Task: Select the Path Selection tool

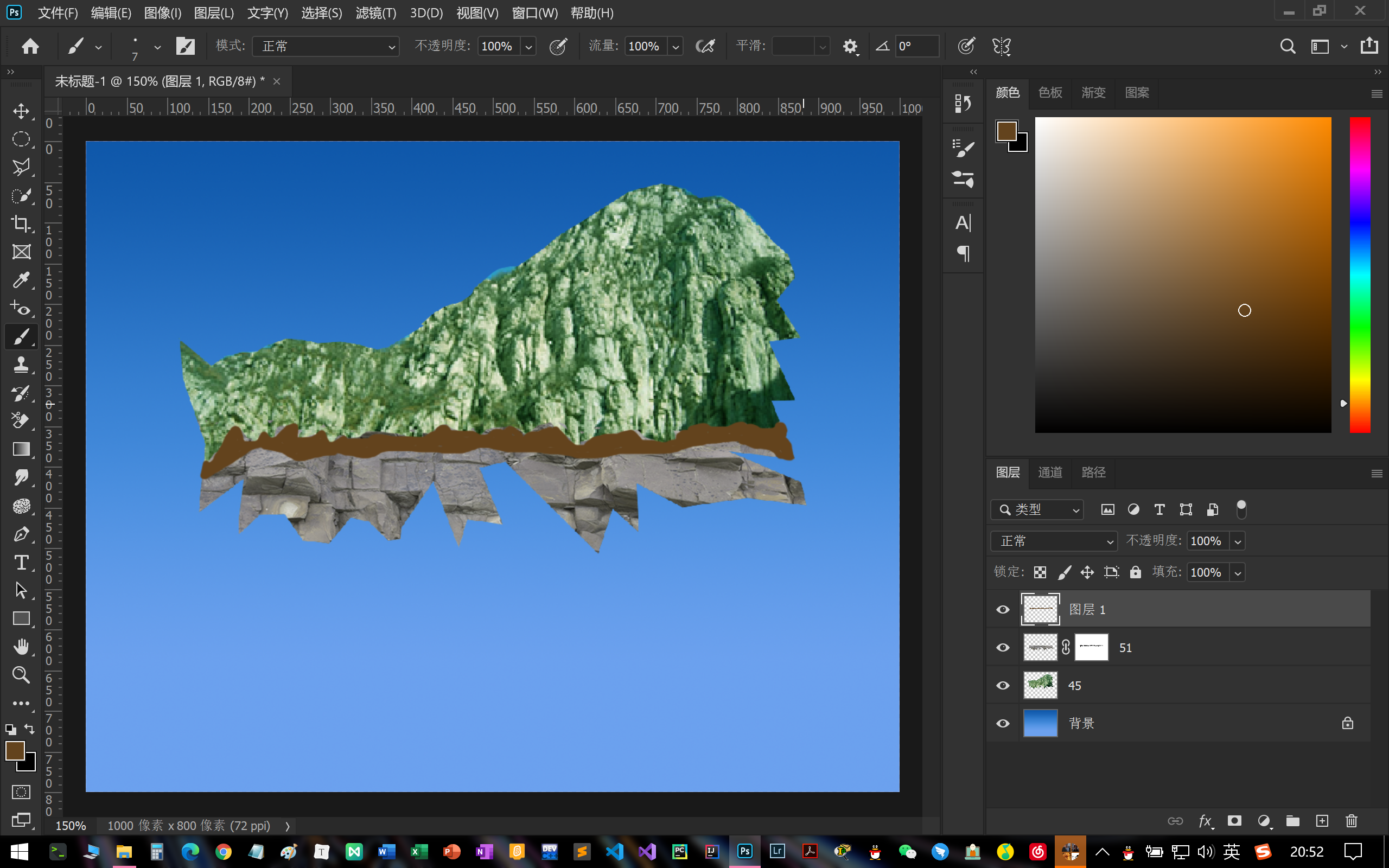Action: (x=21, y=590)
